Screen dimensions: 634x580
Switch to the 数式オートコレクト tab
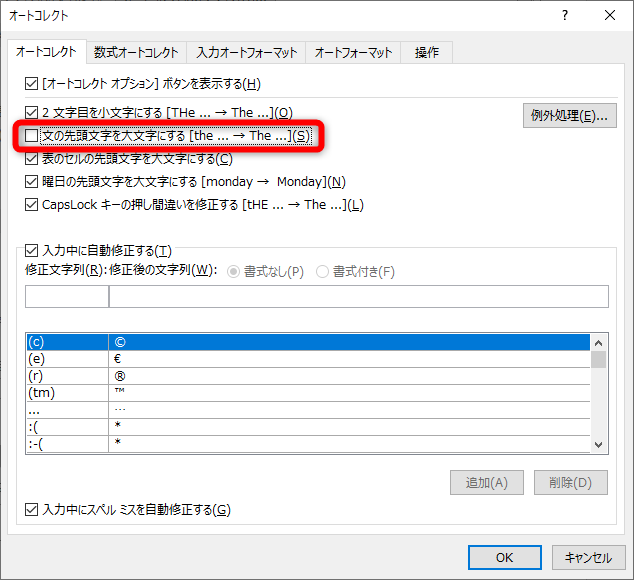click(x=136, y=53)
